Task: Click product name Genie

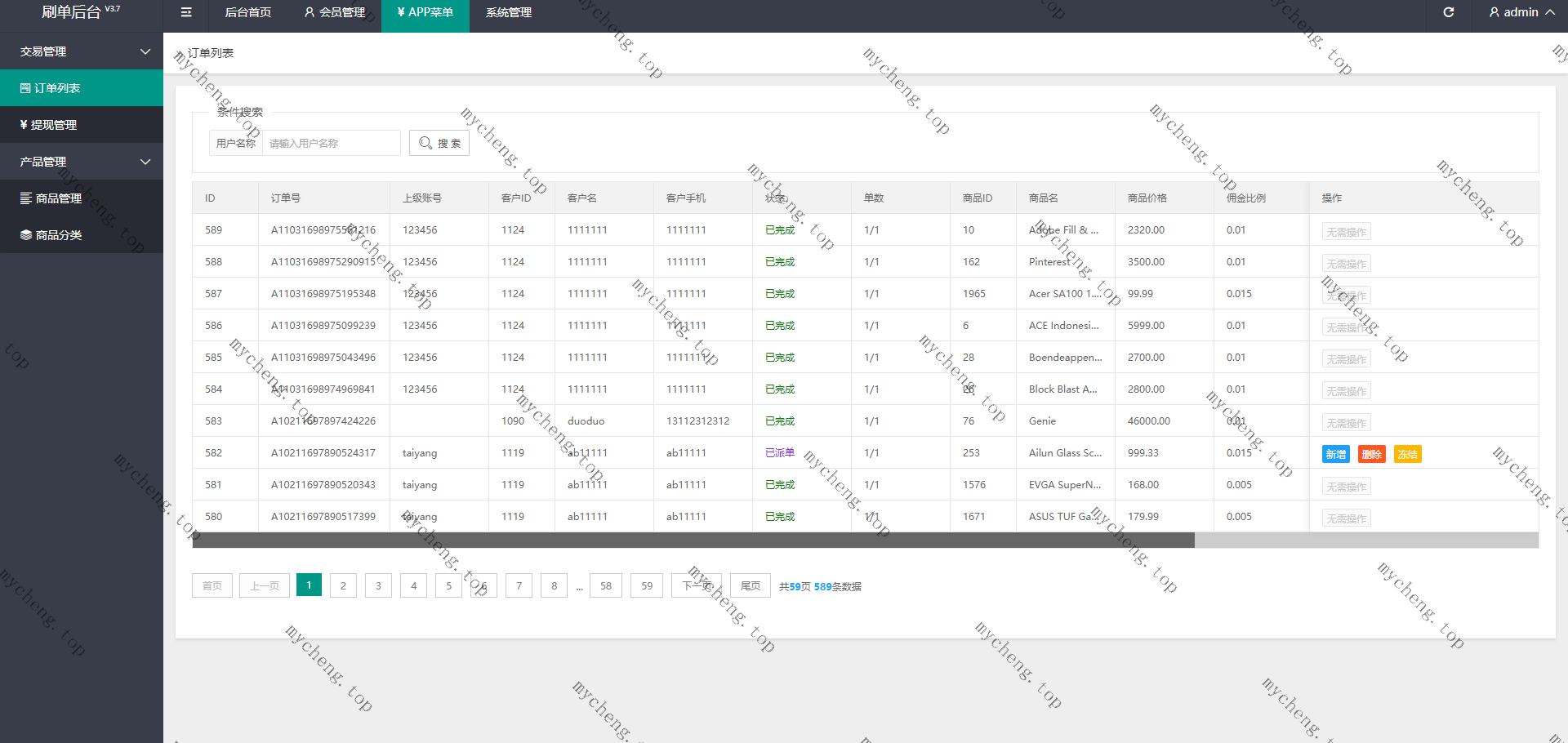Action: (x=1042, y=421)
